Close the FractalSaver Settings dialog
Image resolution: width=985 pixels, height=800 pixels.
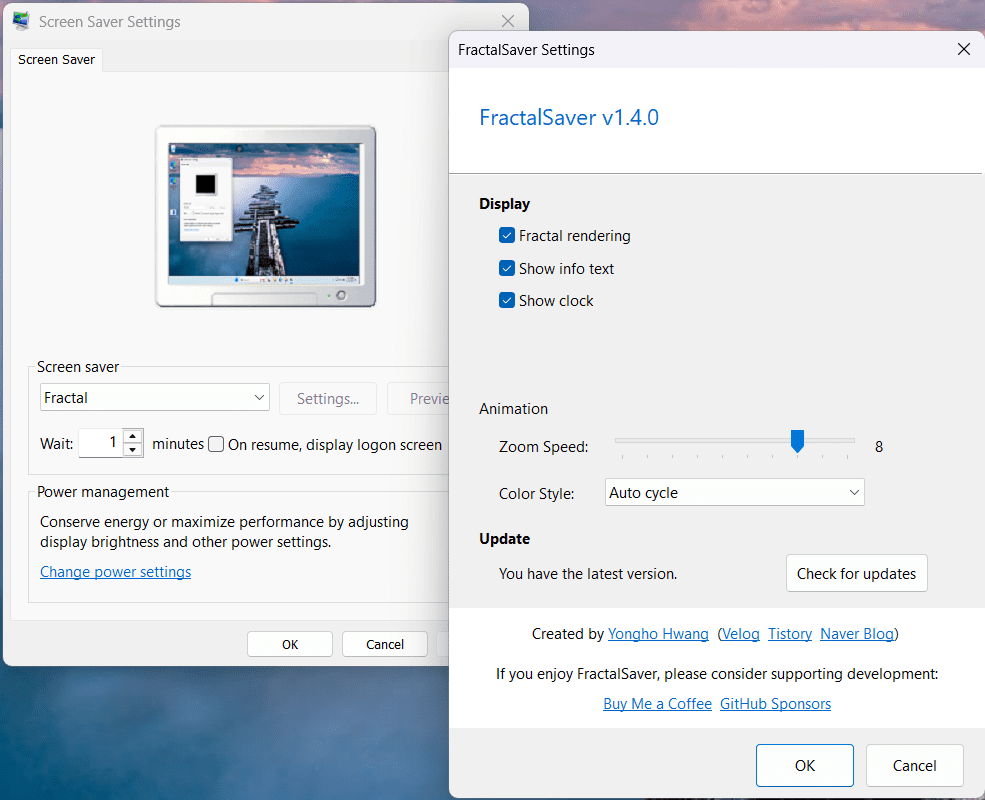click(x=964, y=49)
